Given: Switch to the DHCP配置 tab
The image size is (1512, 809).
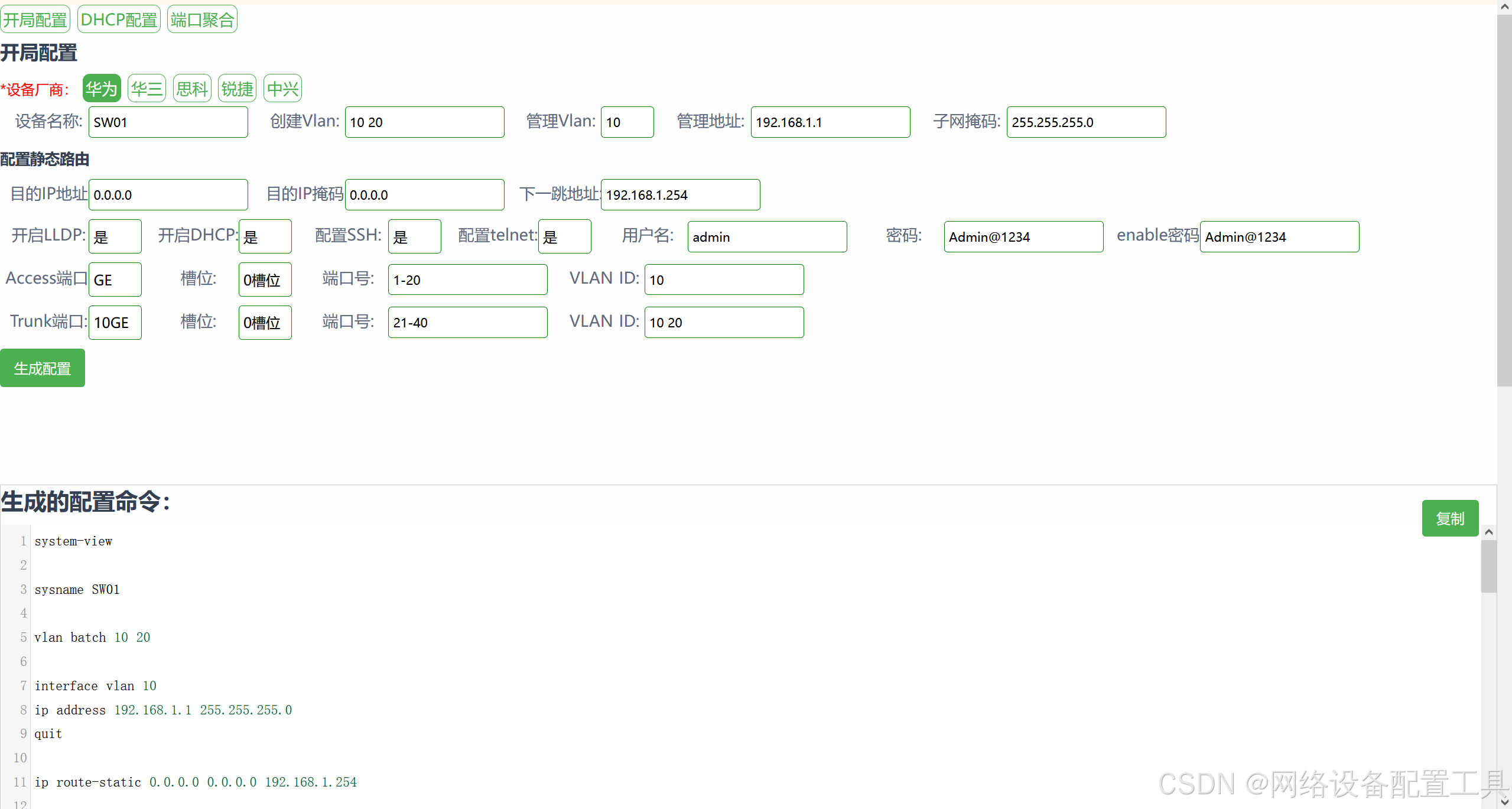Looking at the screenshot, I should (x=119, y=20).
